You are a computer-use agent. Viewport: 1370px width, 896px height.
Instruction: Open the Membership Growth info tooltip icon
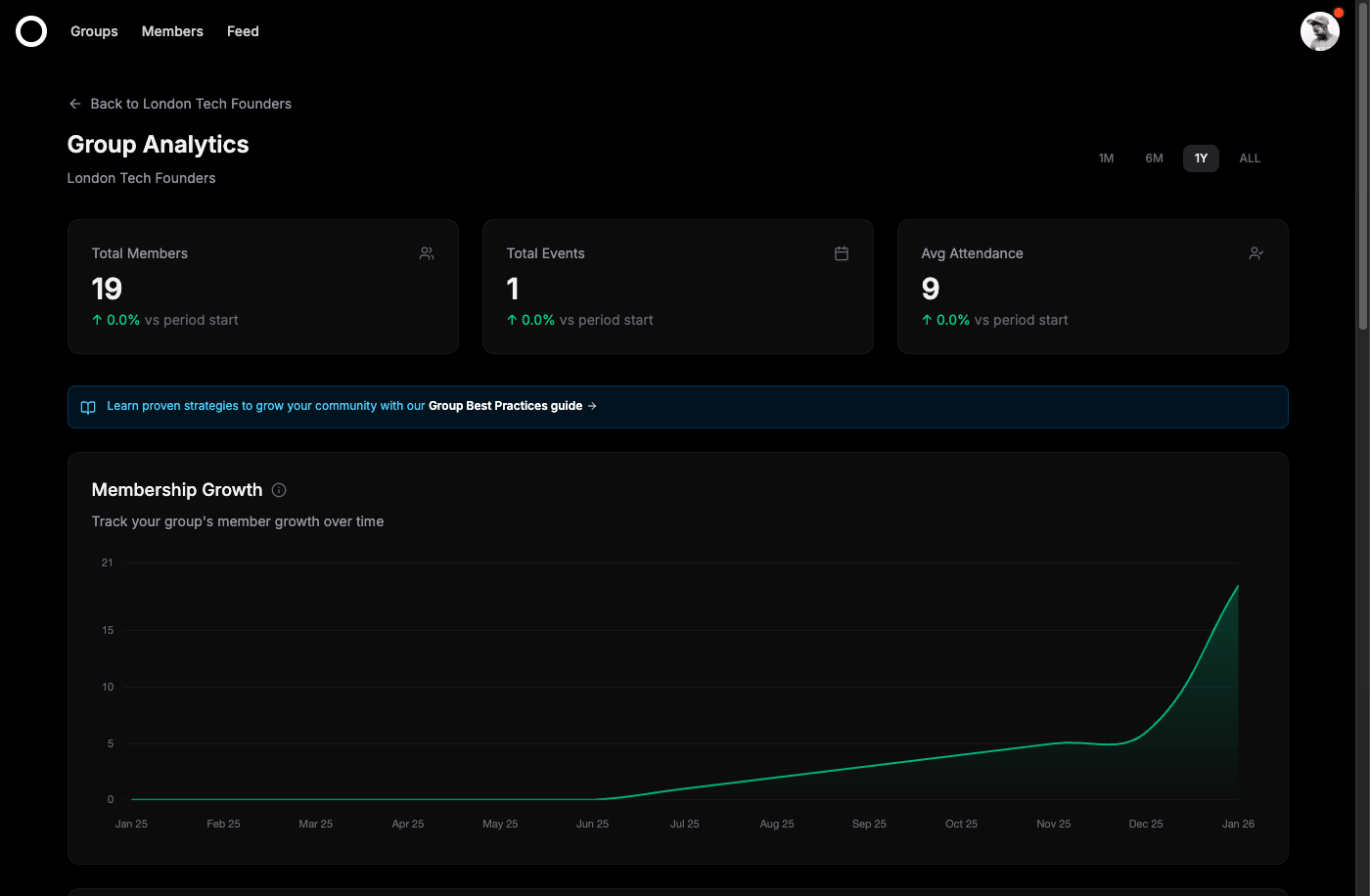click(x=278, y=489)
